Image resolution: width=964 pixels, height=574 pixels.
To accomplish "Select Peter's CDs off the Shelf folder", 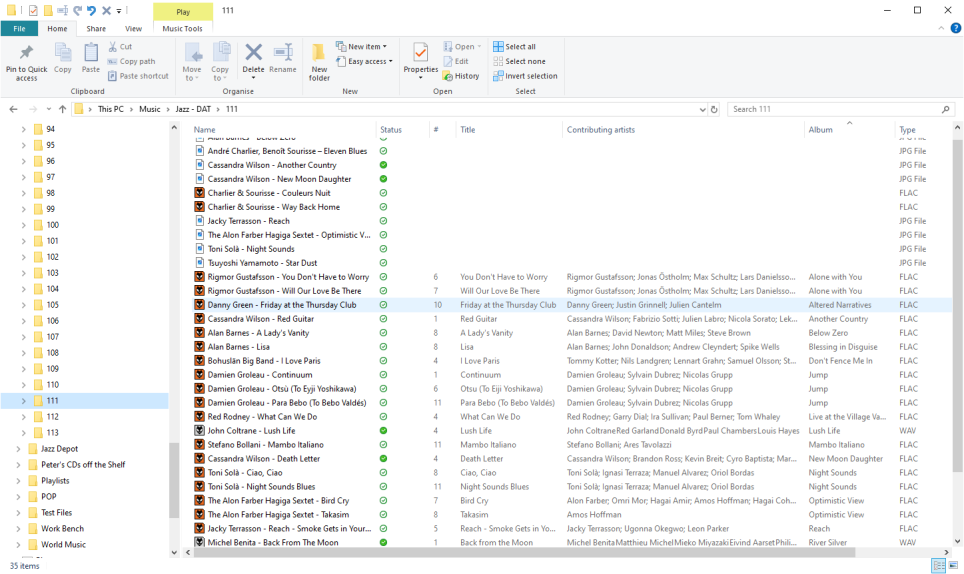I will click(83, 465).
